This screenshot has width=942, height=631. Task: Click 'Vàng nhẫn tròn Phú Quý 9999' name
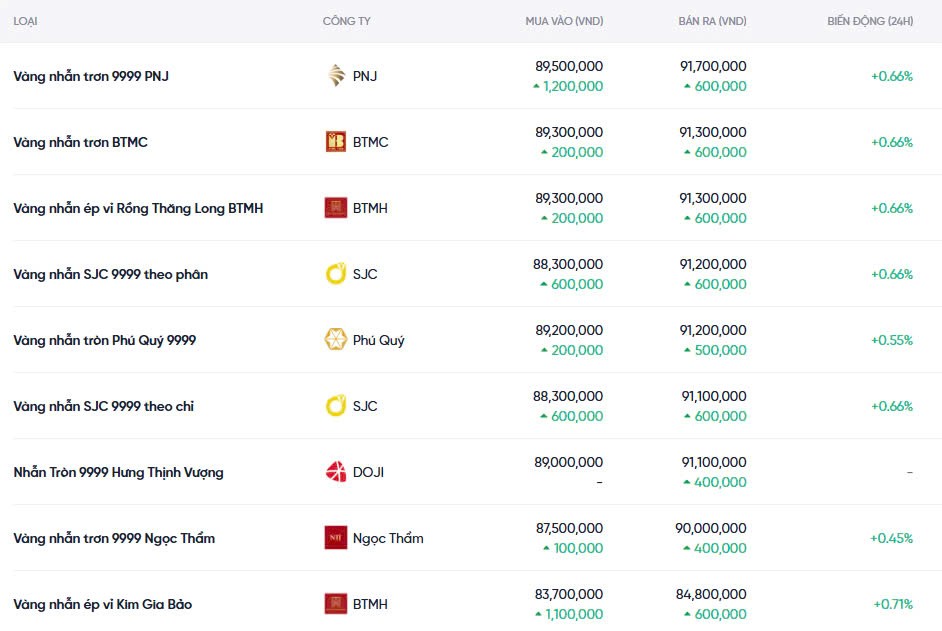click(x=104, y=340)
